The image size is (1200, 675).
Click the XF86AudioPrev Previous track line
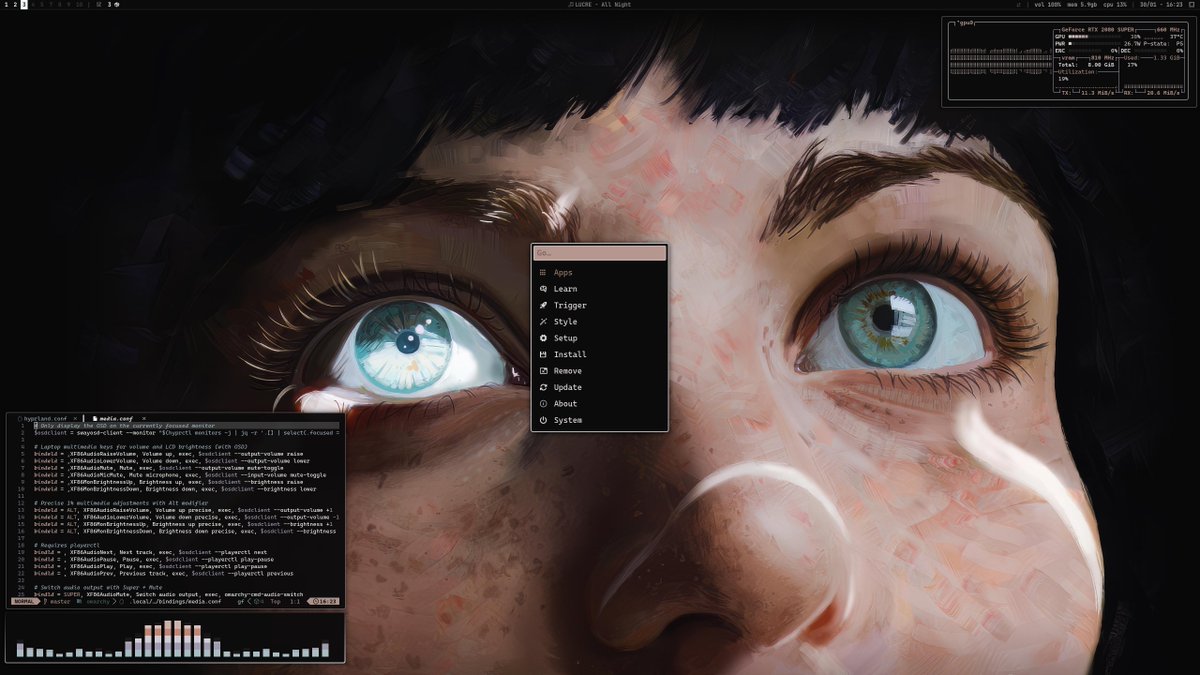163,574
